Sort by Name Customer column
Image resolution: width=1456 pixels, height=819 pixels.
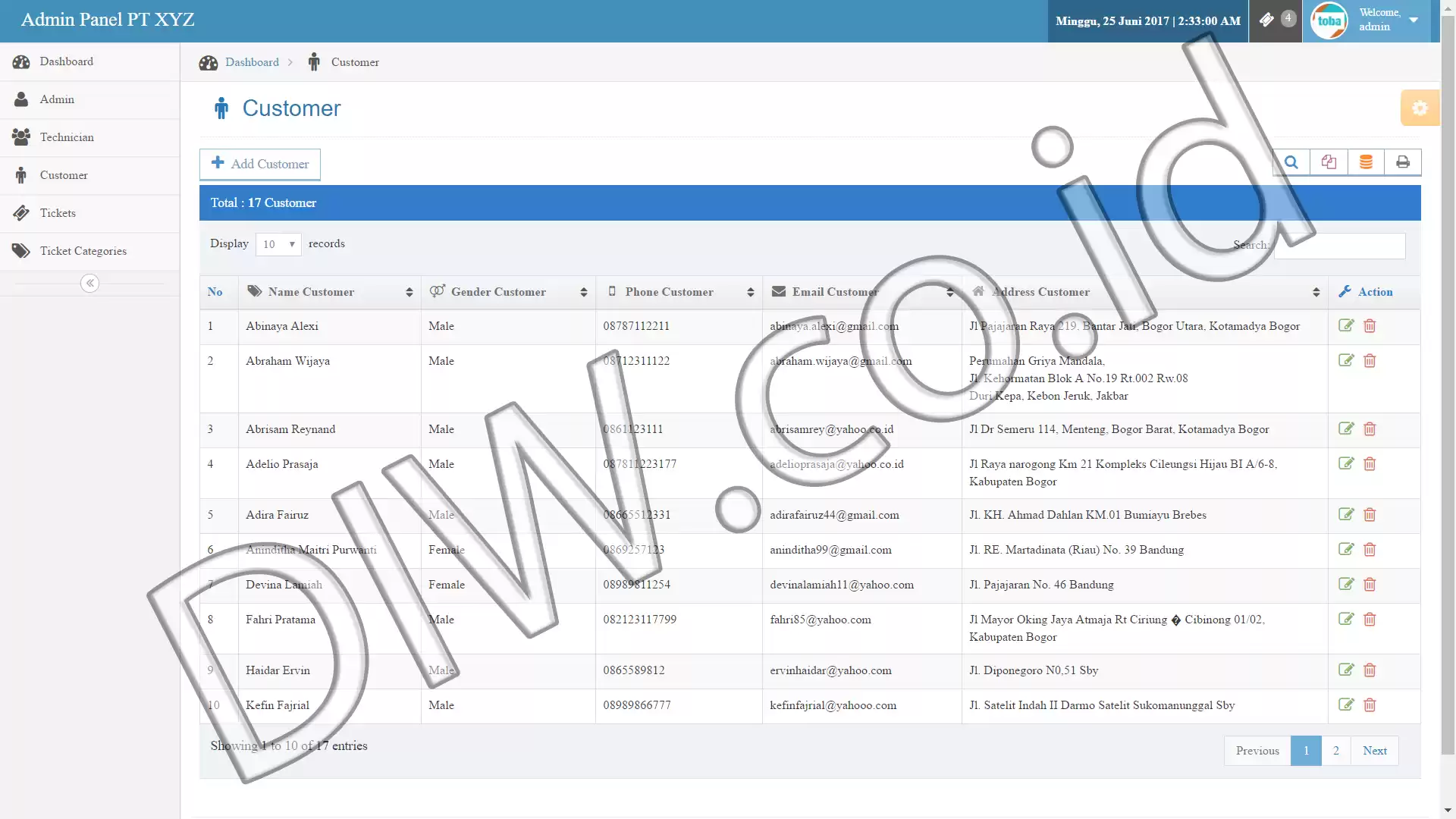(x=329, y=292)
